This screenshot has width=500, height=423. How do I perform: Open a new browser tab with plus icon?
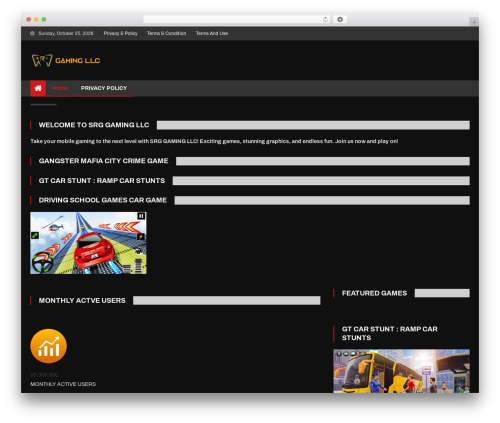[x=474, y=22]
